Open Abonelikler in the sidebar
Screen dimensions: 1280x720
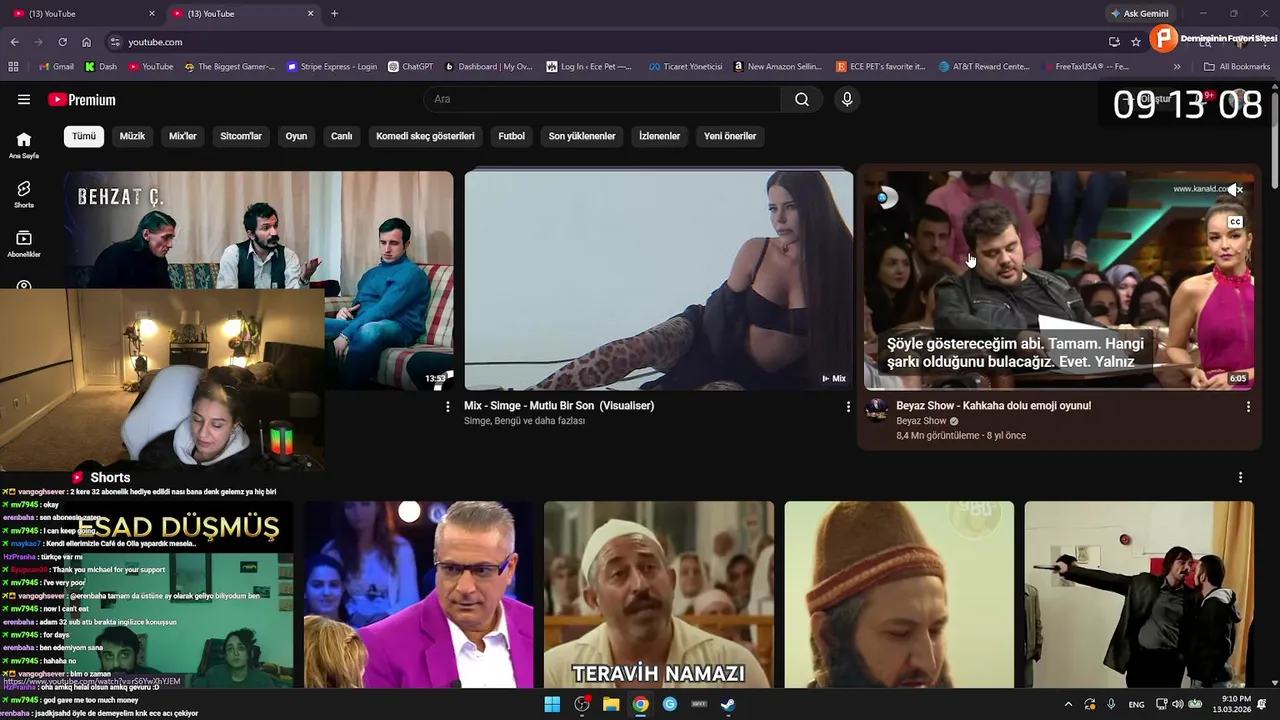24,244
